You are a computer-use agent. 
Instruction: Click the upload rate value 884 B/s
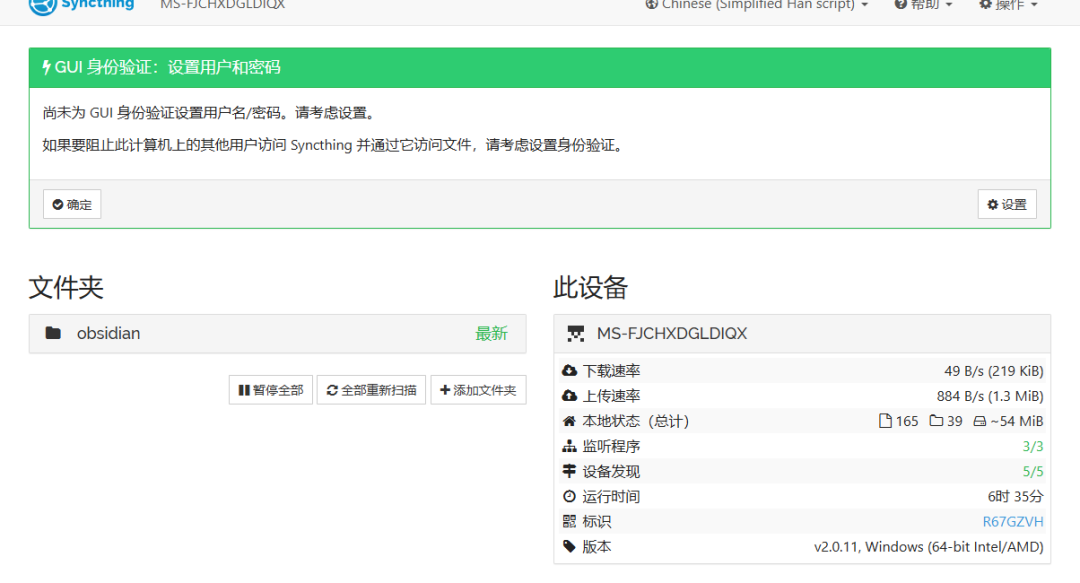tap(990, 396)
